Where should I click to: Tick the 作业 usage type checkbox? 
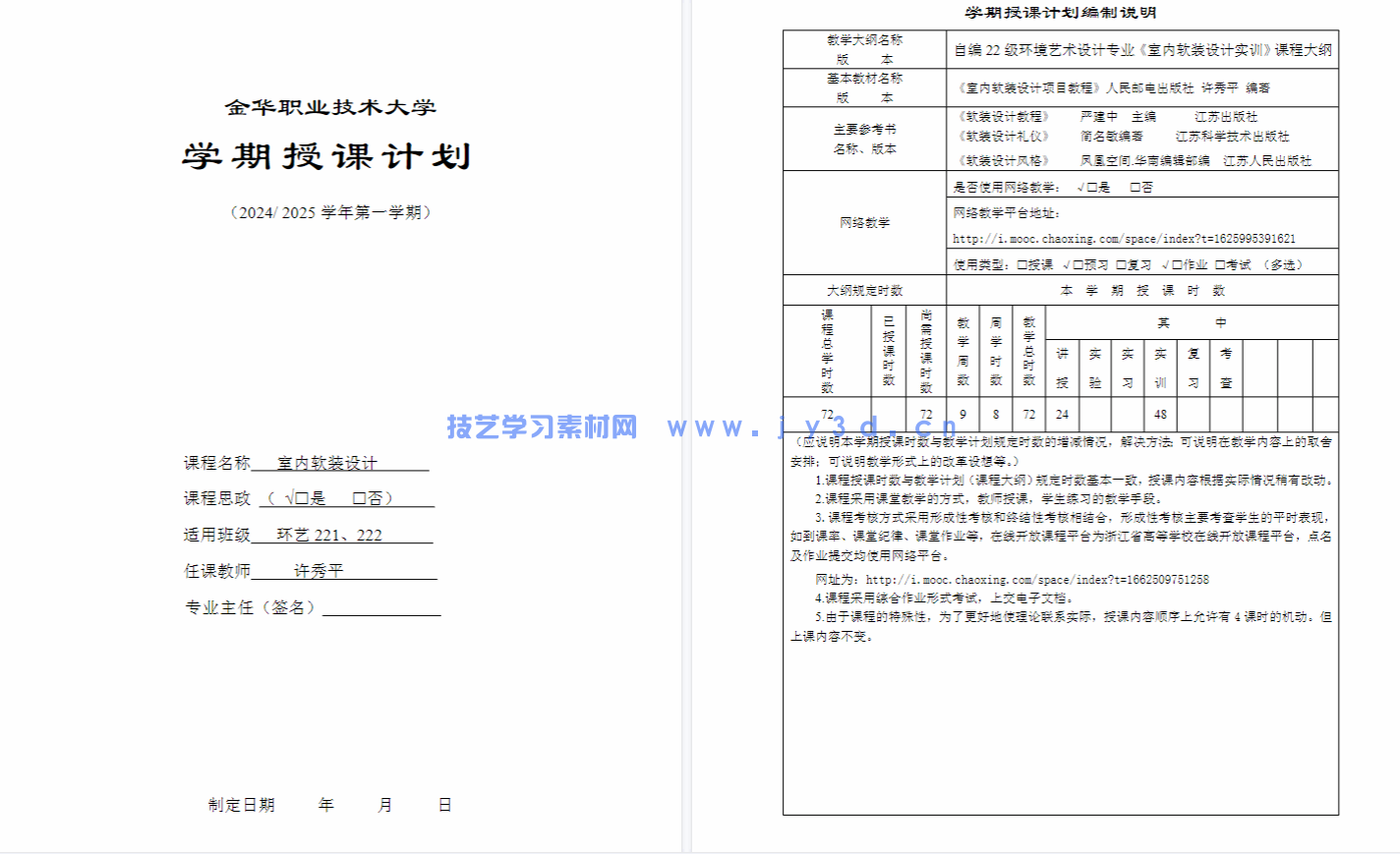coord(1176,262)
